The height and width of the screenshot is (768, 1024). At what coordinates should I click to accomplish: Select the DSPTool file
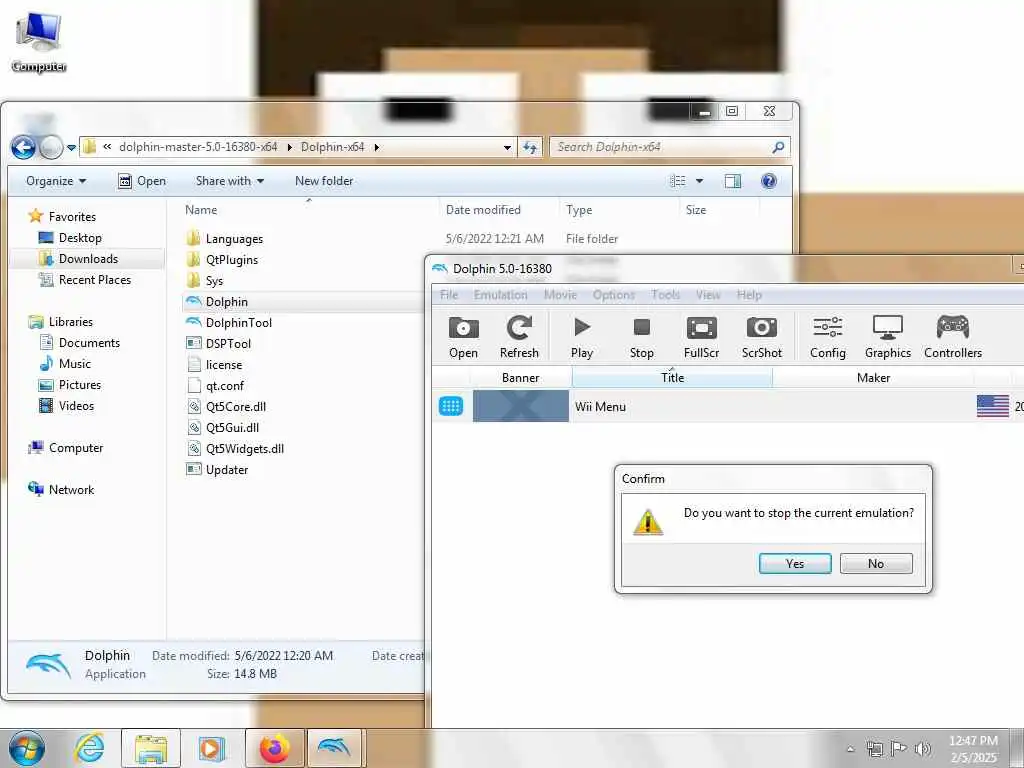point(228,344)
